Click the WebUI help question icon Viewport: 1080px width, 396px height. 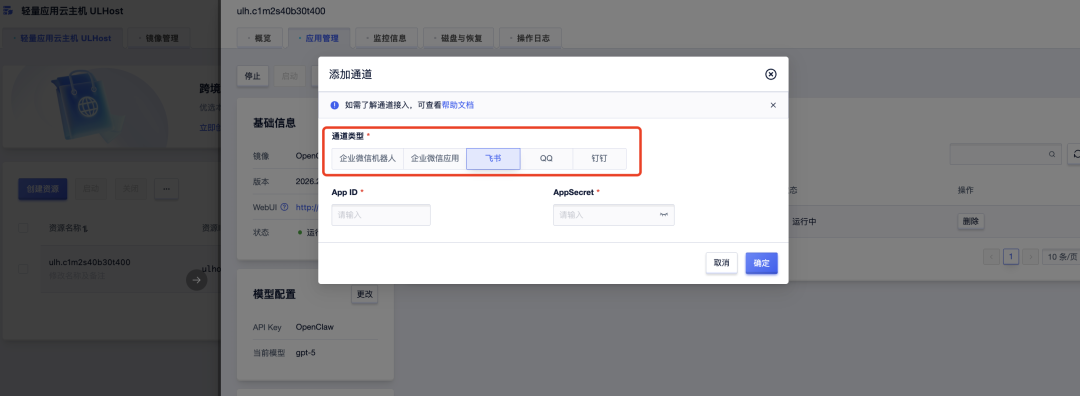(x=284, y=207)
